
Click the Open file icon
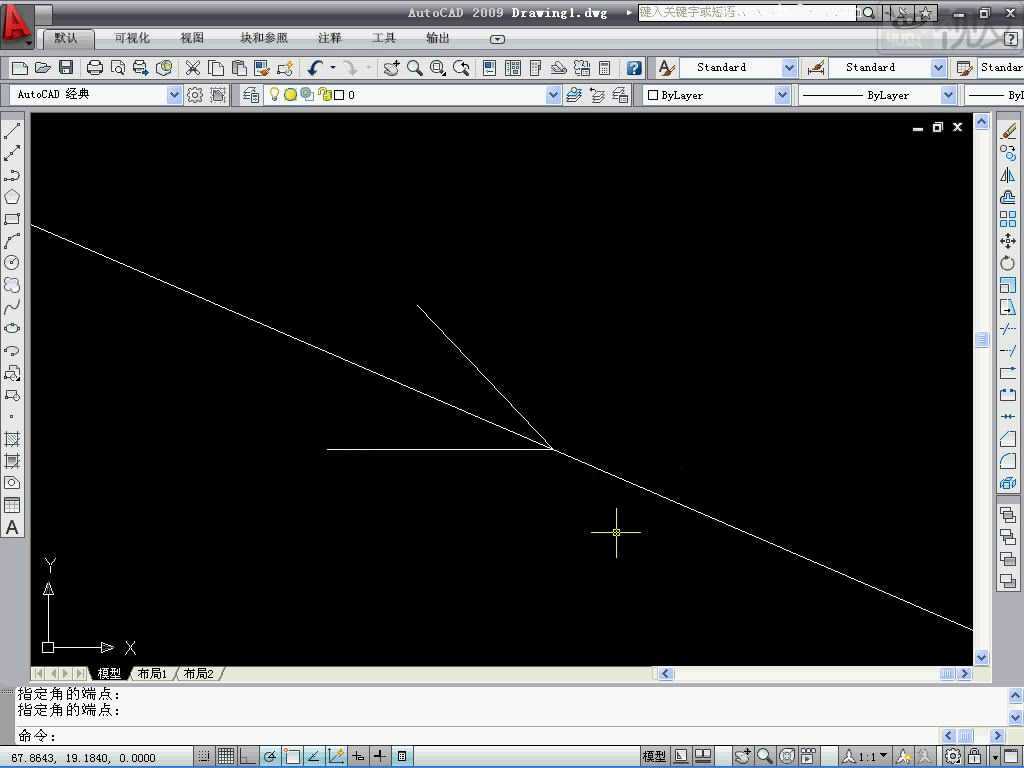[42, 67]
